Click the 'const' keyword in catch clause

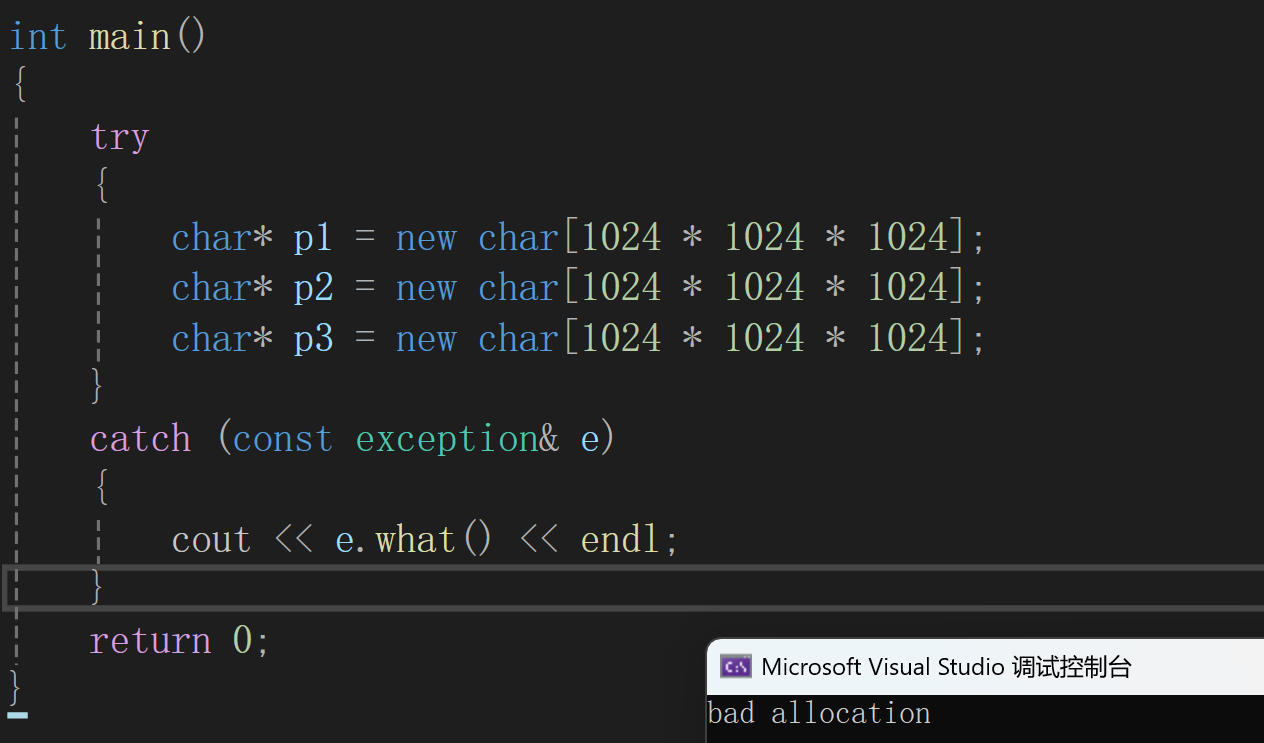click(x=283, y=439)
